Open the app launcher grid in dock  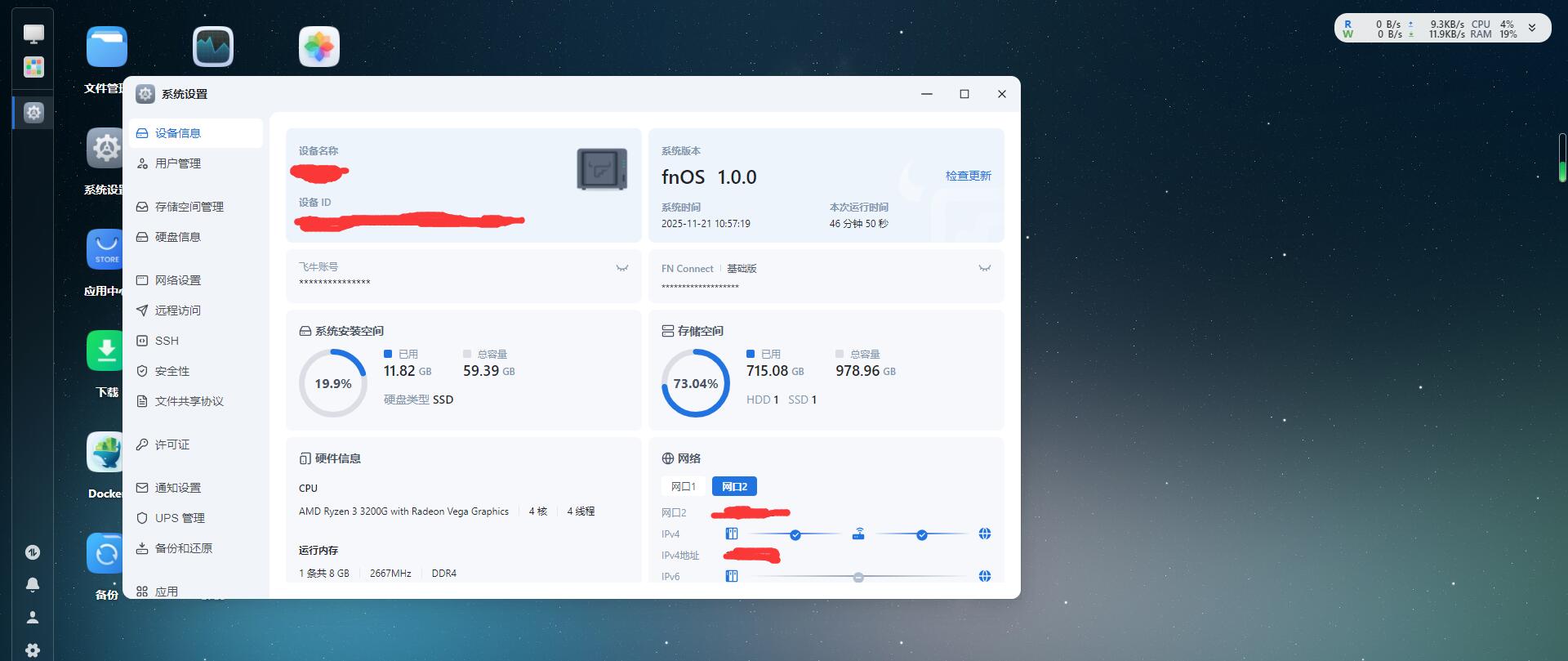tap(33, 67)
